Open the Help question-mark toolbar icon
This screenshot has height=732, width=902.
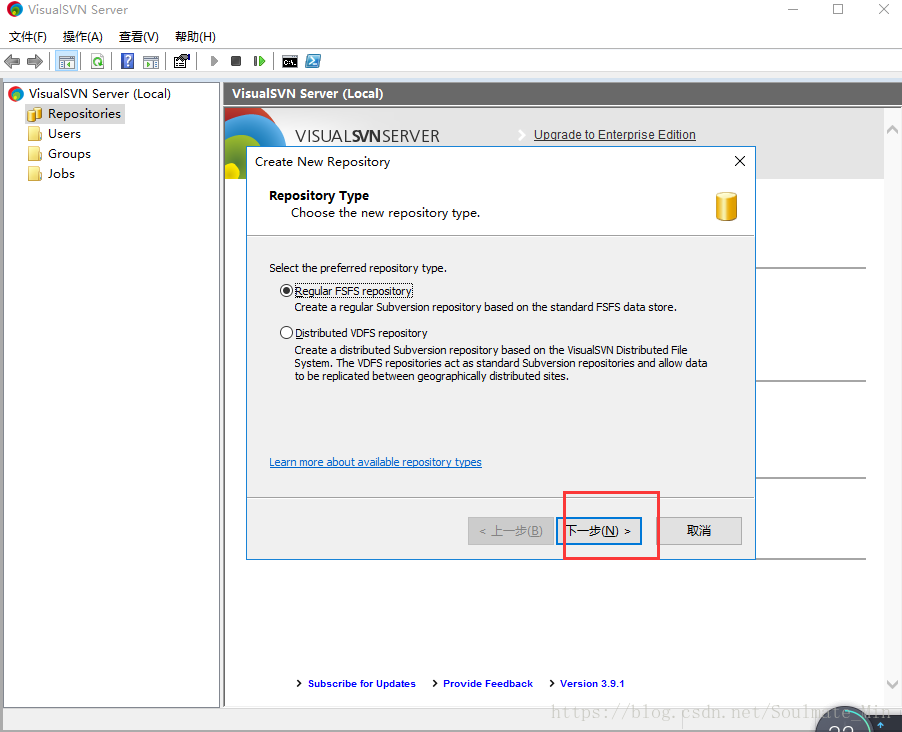click(127, 61)
